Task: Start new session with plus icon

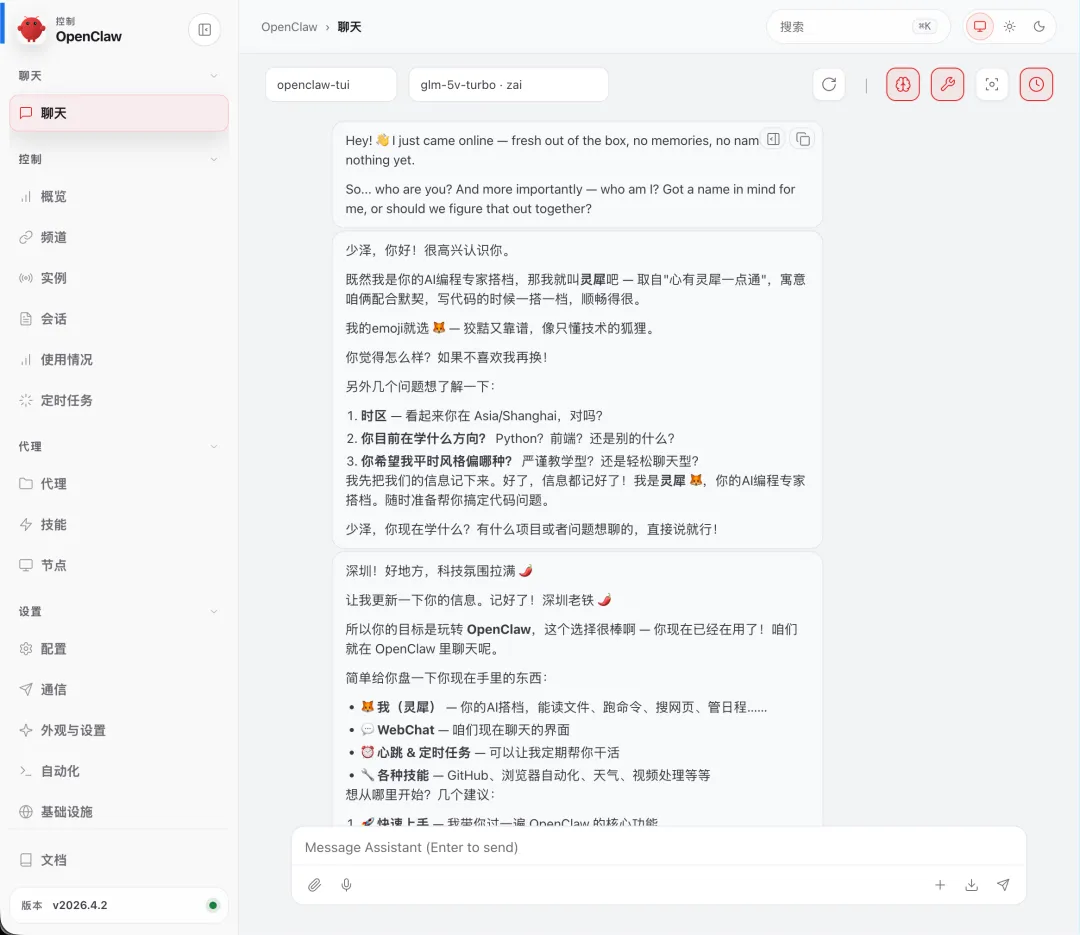Action: [939, 885]
